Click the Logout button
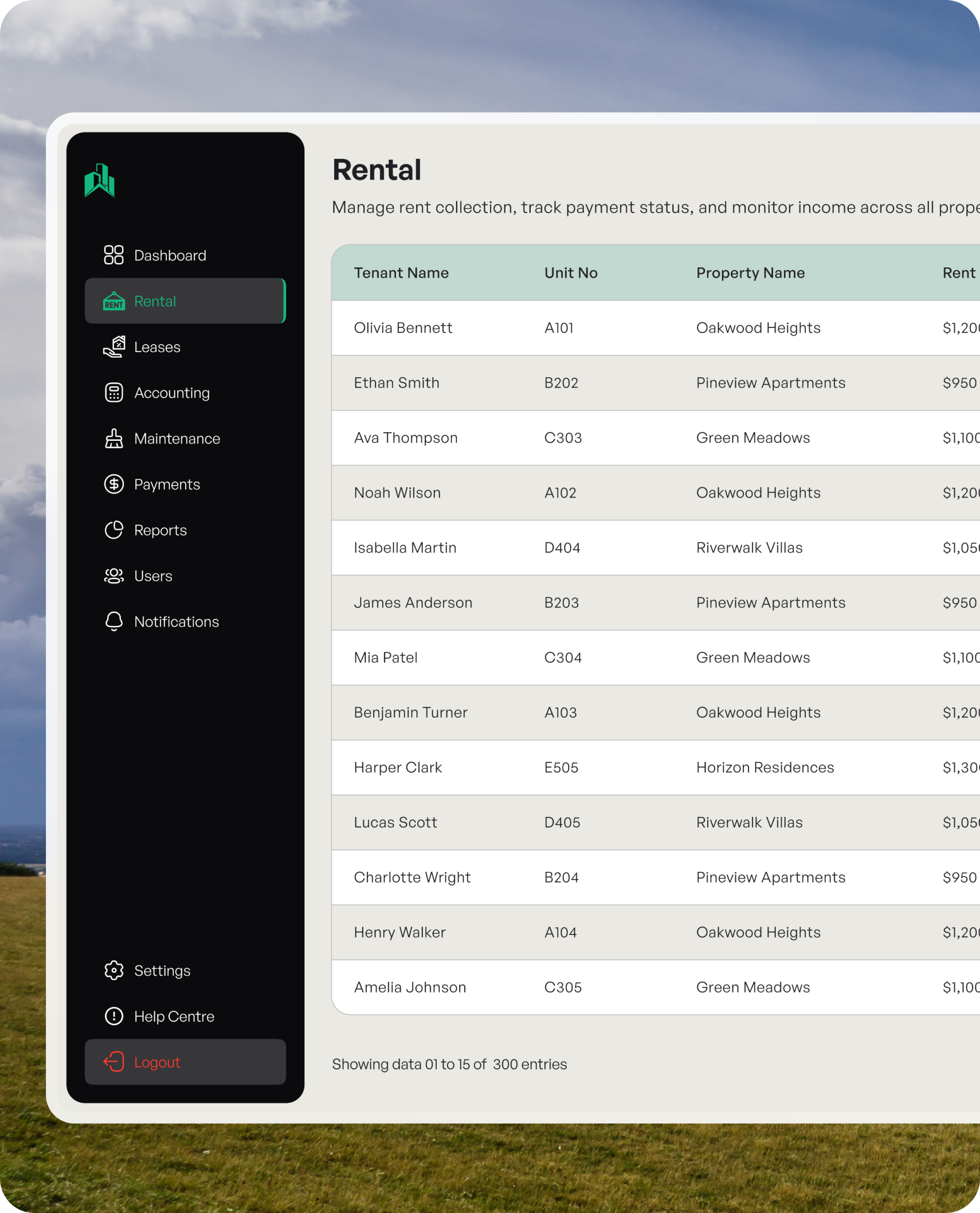Screen dimensions: 980x1213 click(x=185, y=1062)
